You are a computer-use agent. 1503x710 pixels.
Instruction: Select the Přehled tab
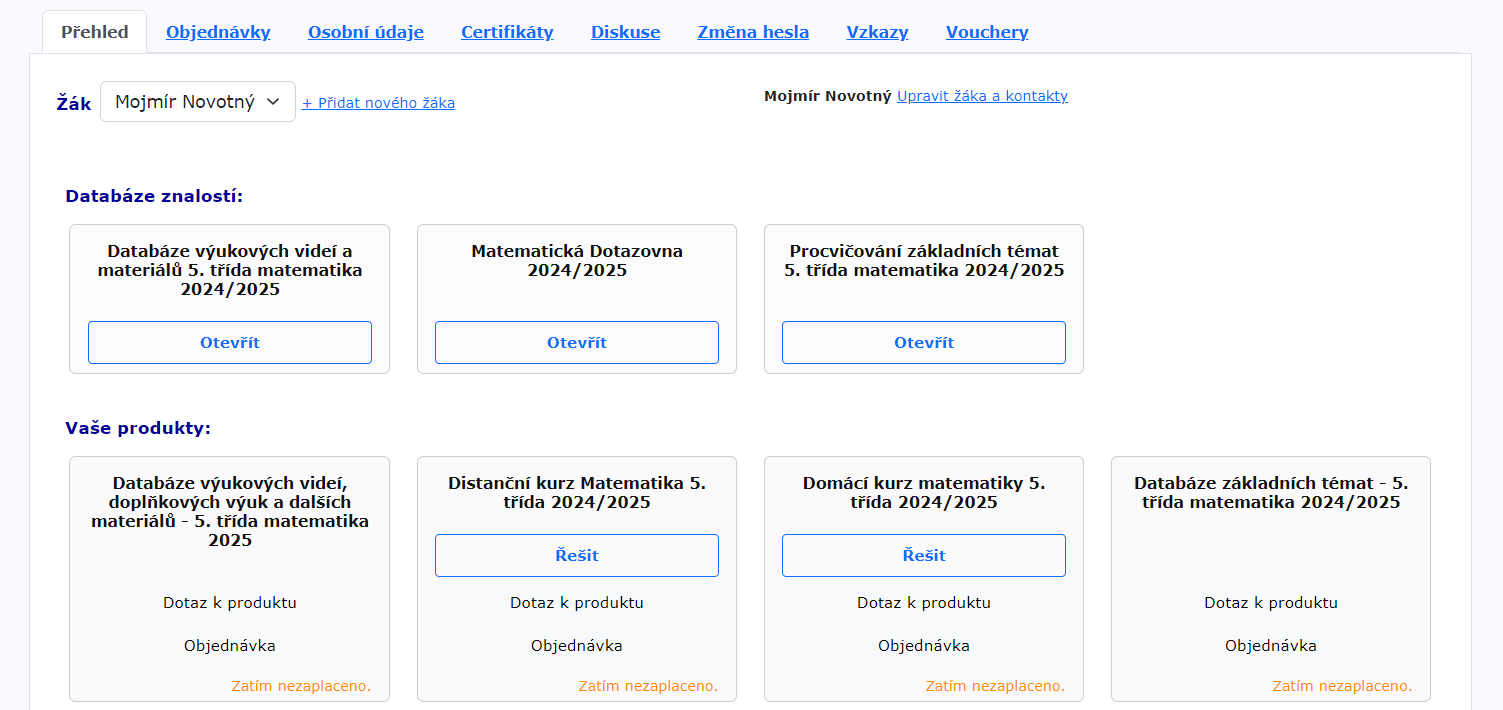(95, 32)
